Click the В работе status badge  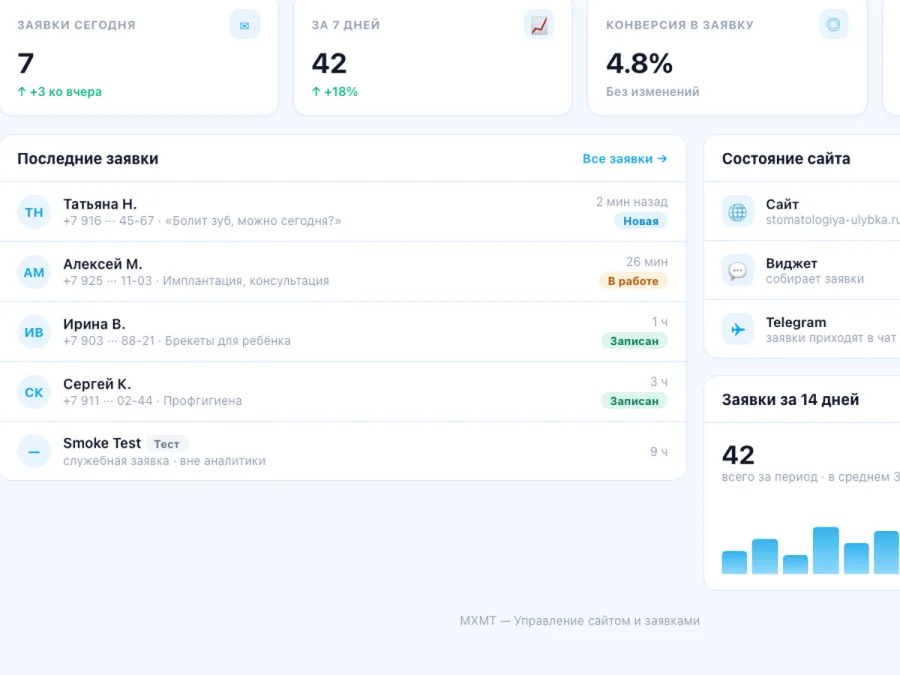click(633, 281)
